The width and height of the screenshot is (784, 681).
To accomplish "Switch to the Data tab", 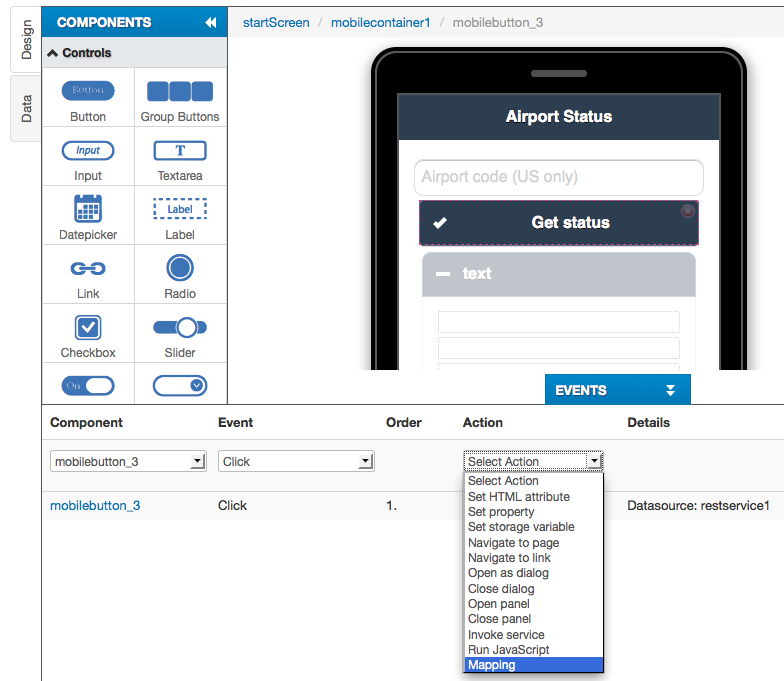I will pyautogui.click(x=26, y=108).
